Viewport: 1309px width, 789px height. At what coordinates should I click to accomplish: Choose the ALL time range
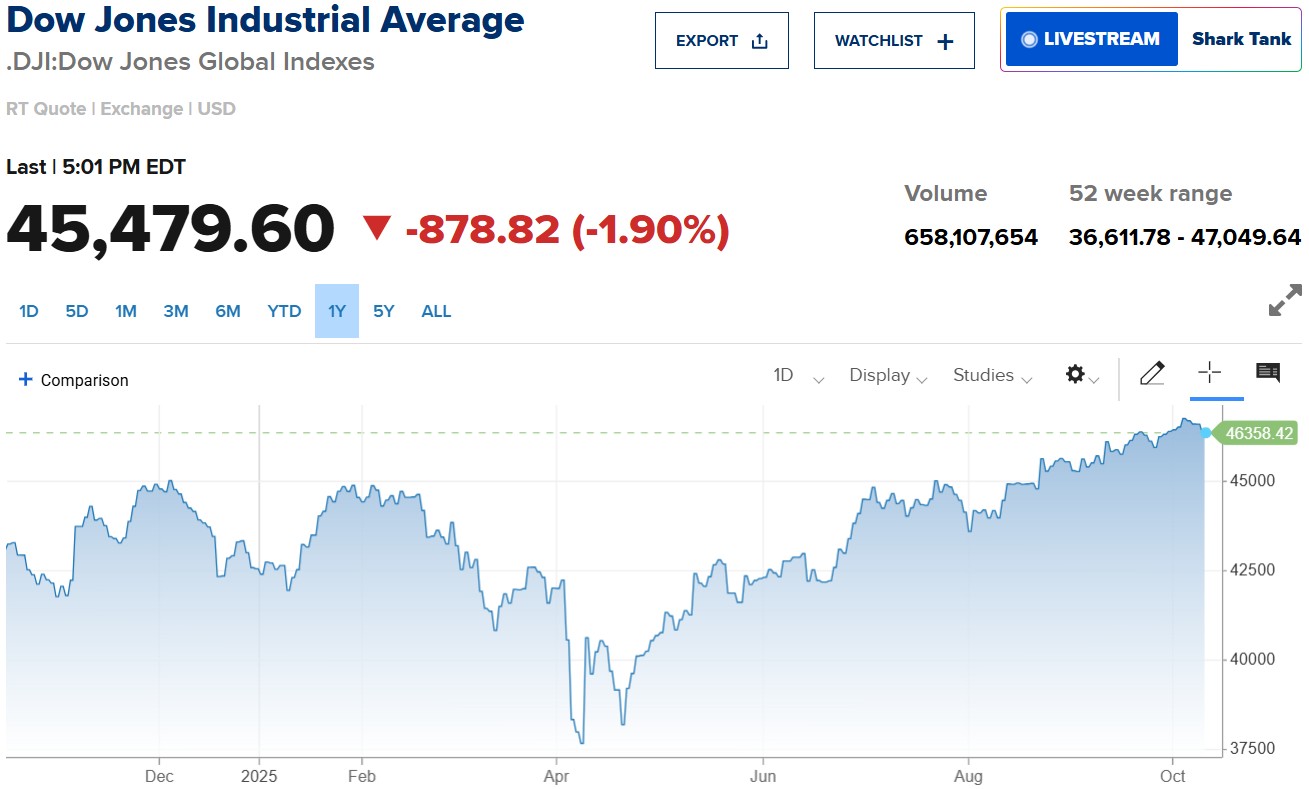click(x=436, y=311)
